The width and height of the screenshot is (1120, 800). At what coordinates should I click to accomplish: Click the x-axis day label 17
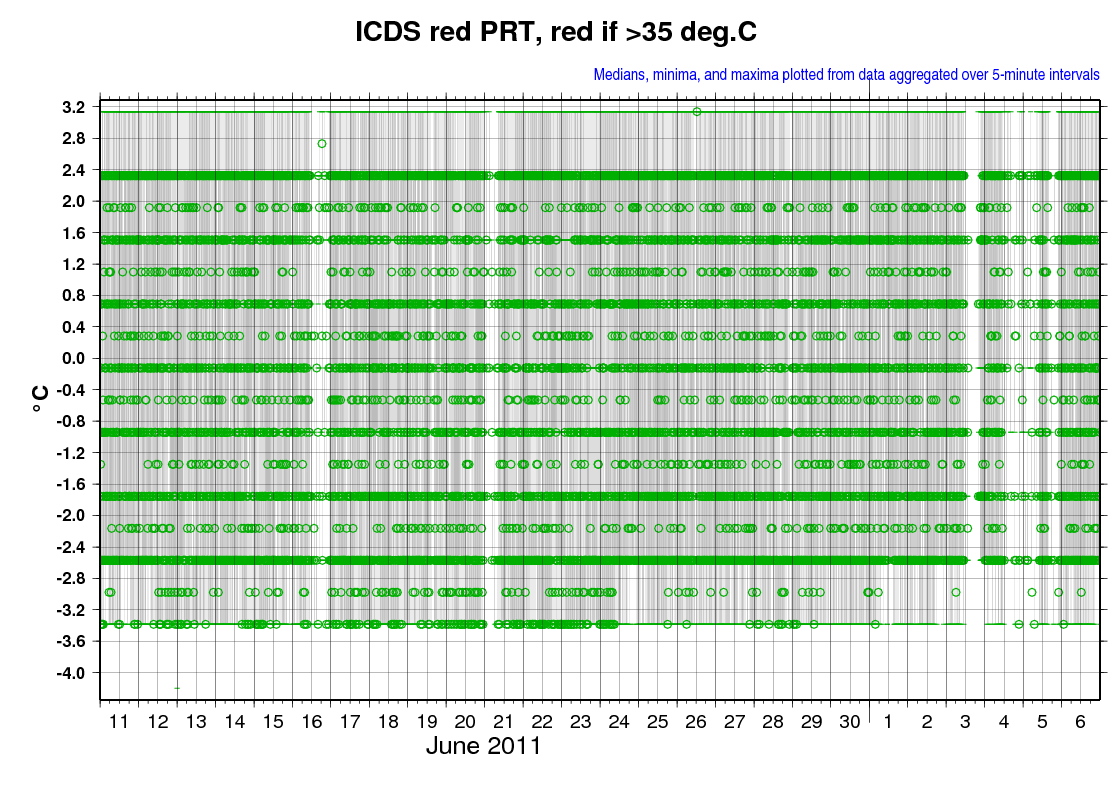[x=350, y=722]
